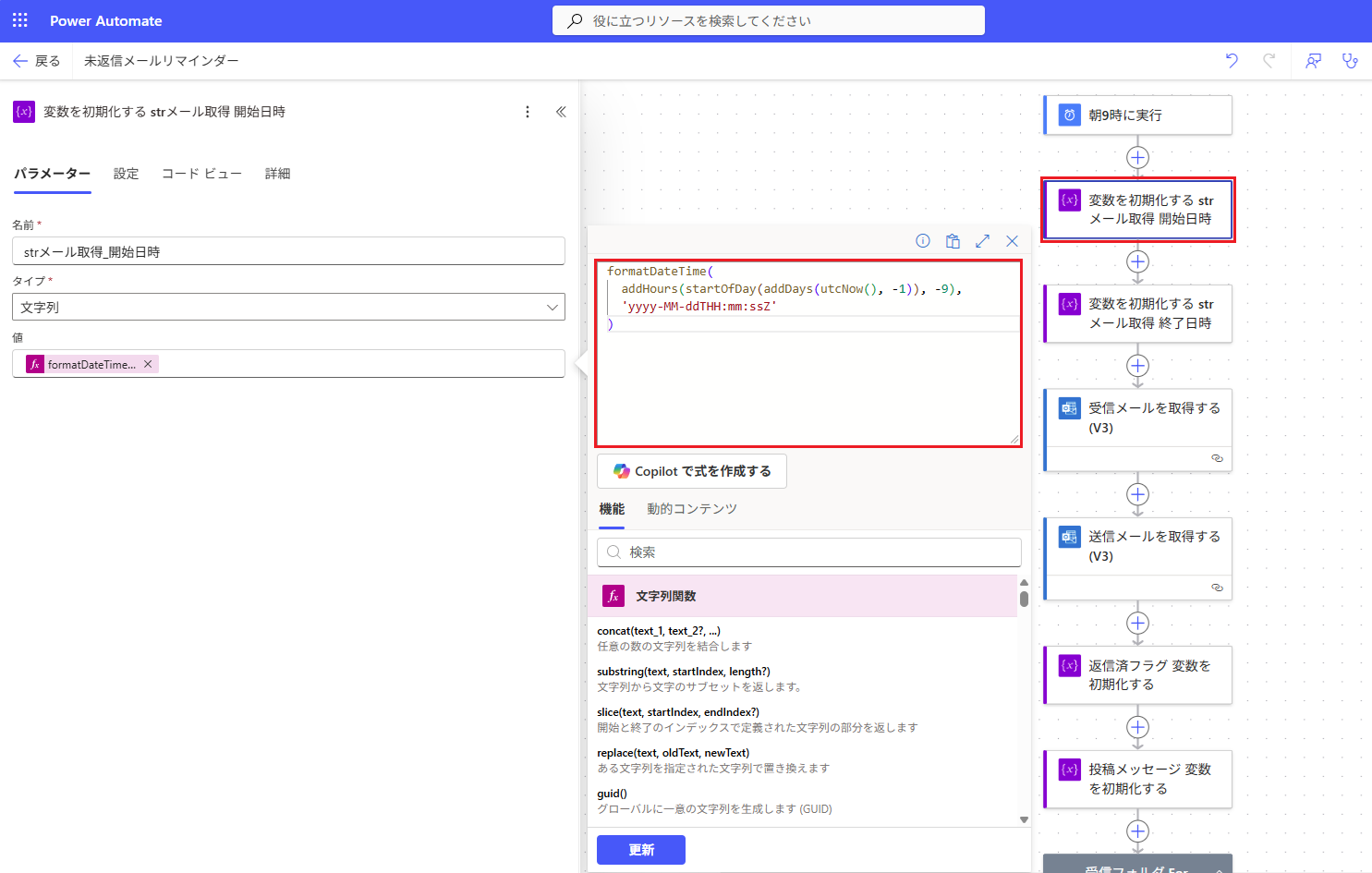Click the undo arrow in header
Viewport: 1372px width, 873px height.
tap(1232, 61)
